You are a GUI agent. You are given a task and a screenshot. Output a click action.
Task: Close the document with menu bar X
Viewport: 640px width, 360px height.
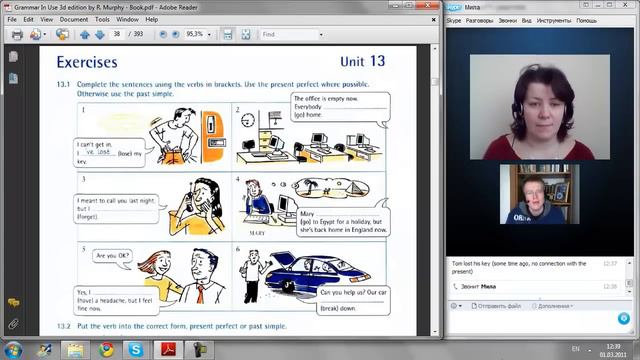(433, 20)
